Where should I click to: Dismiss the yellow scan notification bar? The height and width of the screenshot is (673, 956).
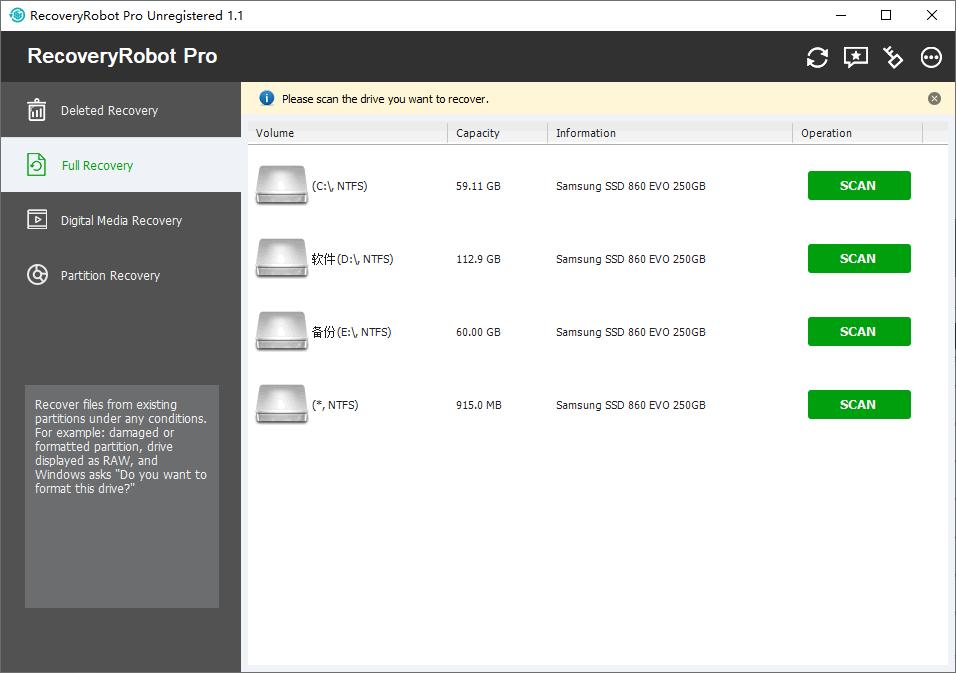(x=934, y=99)
